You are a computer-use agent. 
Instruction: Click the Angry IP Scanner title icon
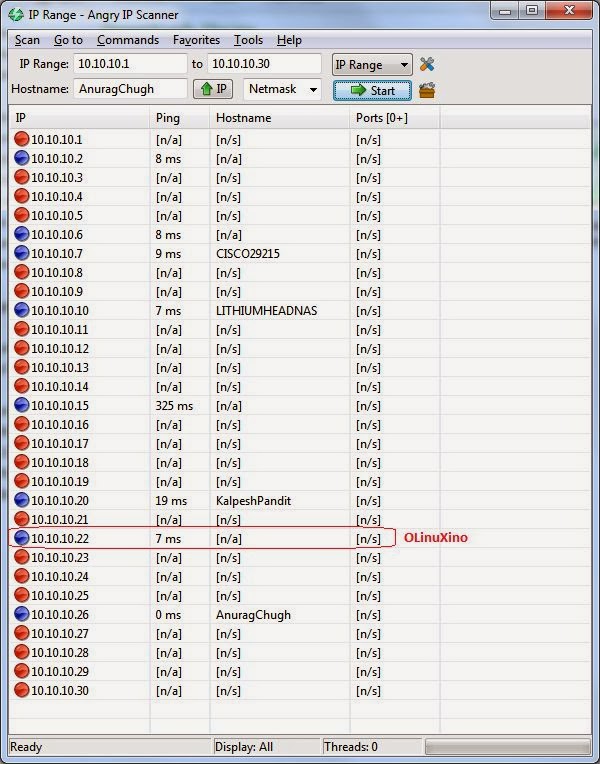[x=16, y=15]
